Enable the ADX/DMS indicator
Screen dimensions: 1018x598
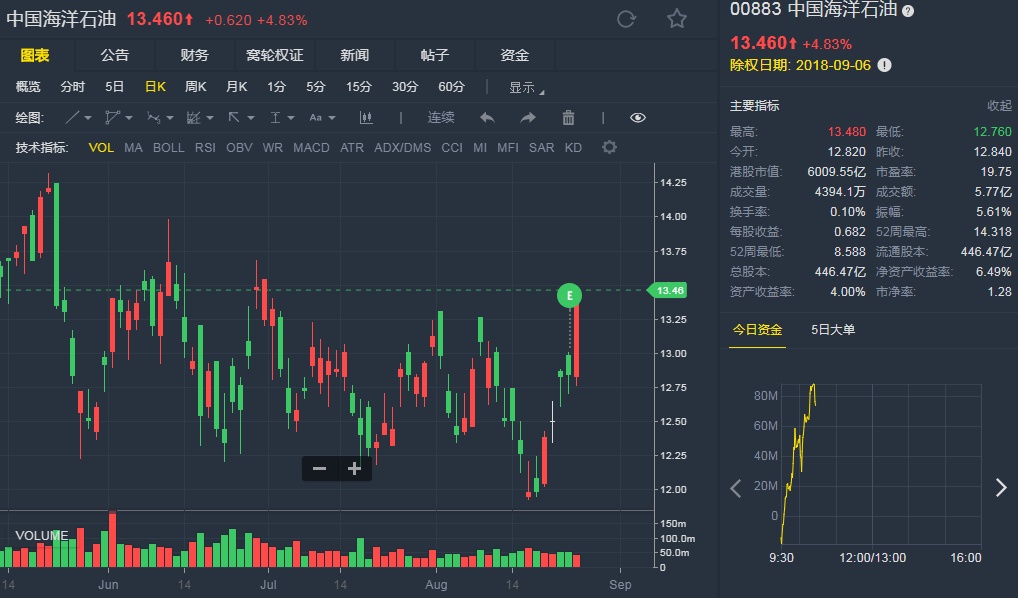[403, 147]
